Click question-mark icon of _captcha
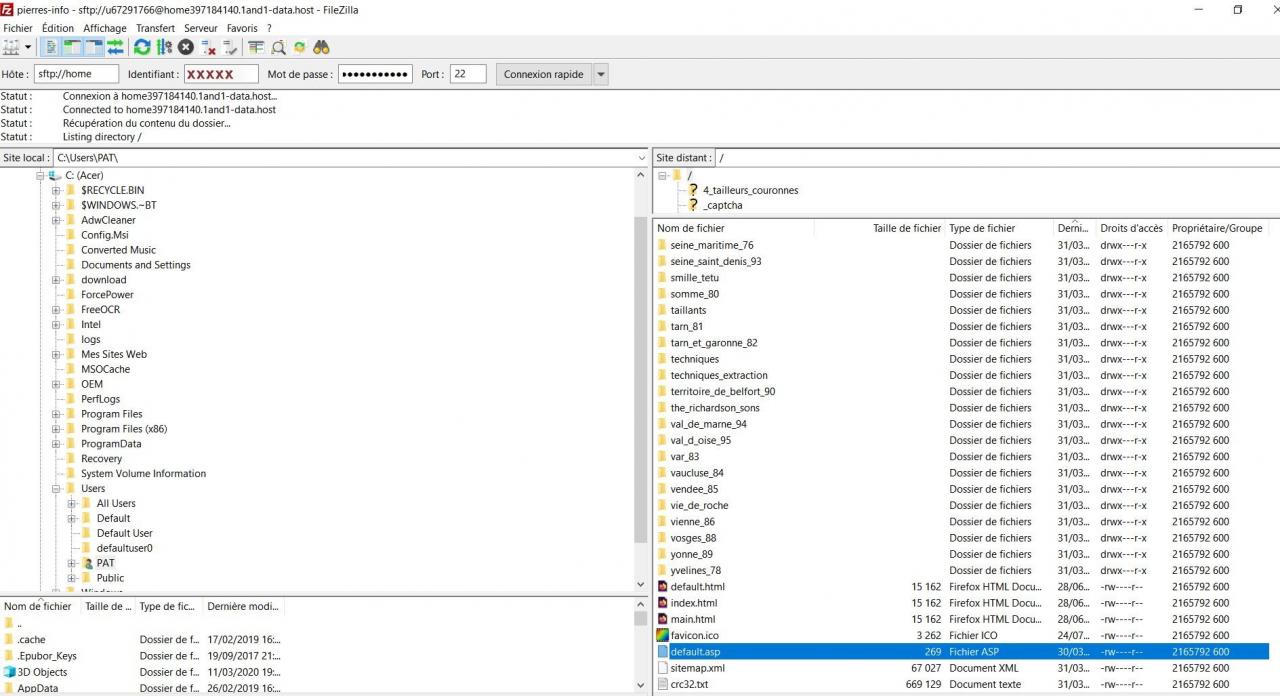 click(x=692, y=205)
